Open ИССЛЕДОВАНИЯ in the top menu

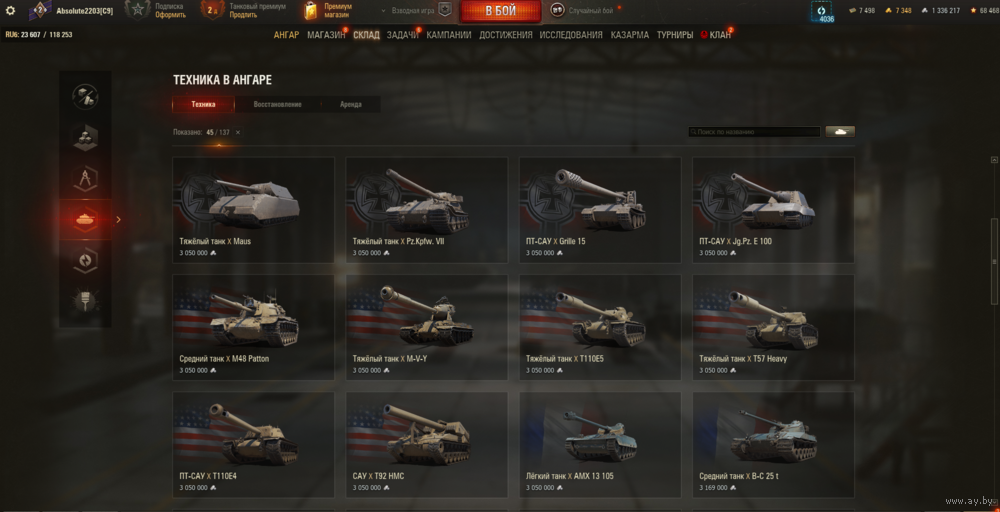(x=571, y=35)
